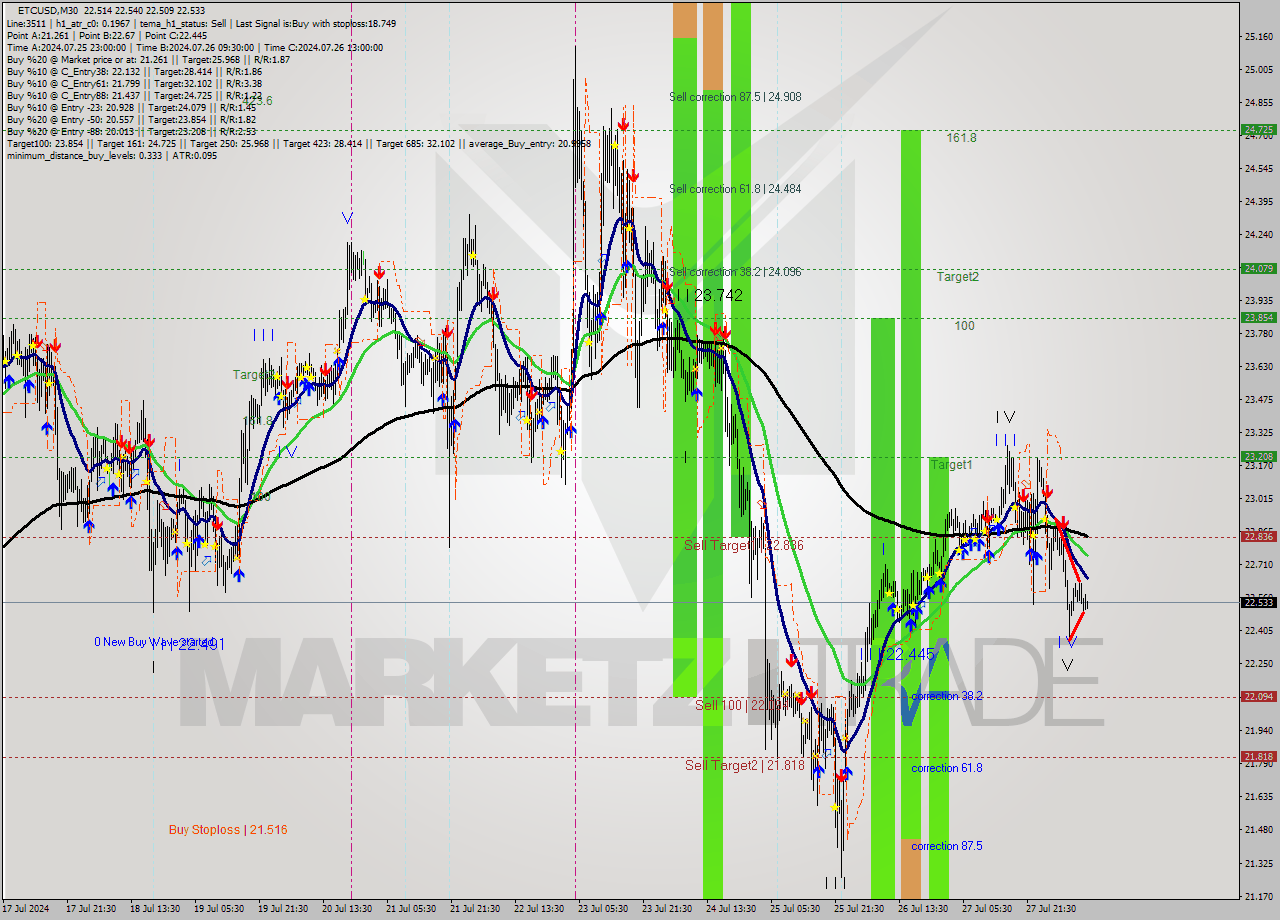This screenshot has width=1280, height=920.
Task: Click the 21.170 price scale value
Action: [1258, 896]
